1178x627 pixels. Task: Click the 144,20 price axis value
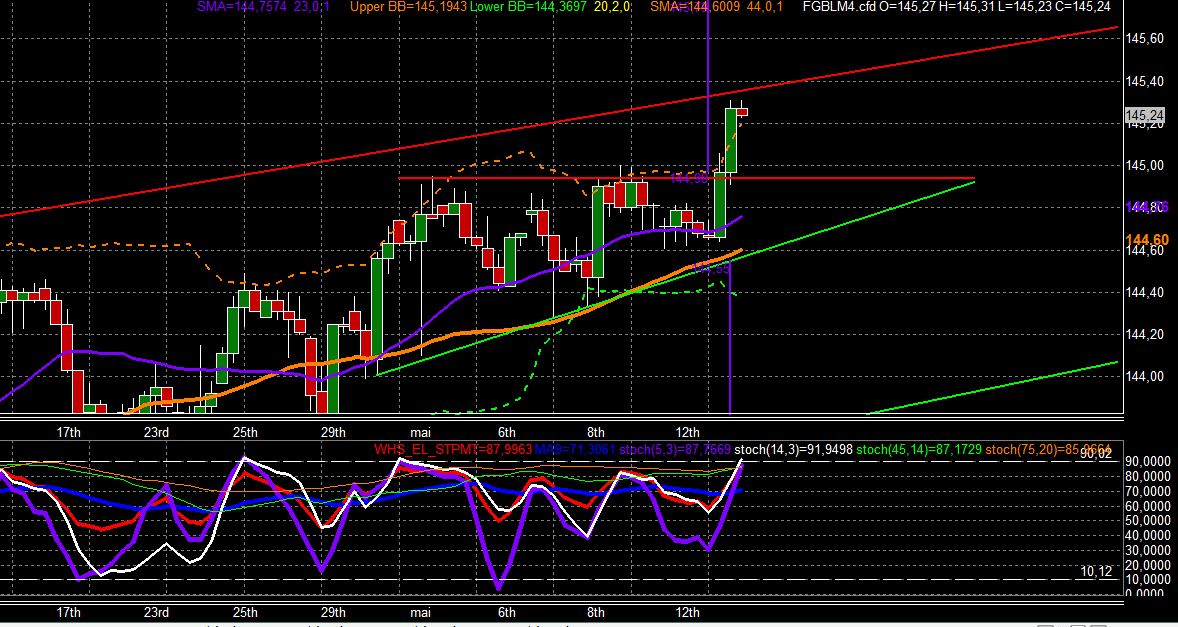click(1143, 334)
